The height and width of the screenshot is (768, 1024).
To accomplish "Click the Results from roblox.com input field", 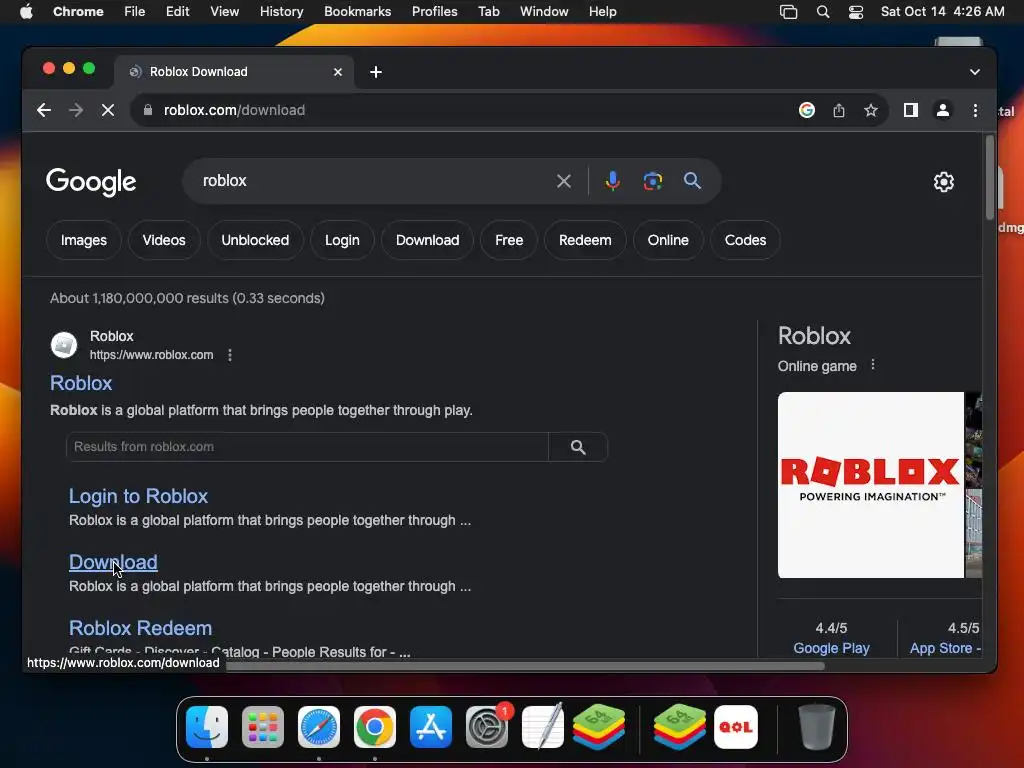I will click(x=307, y=447).
